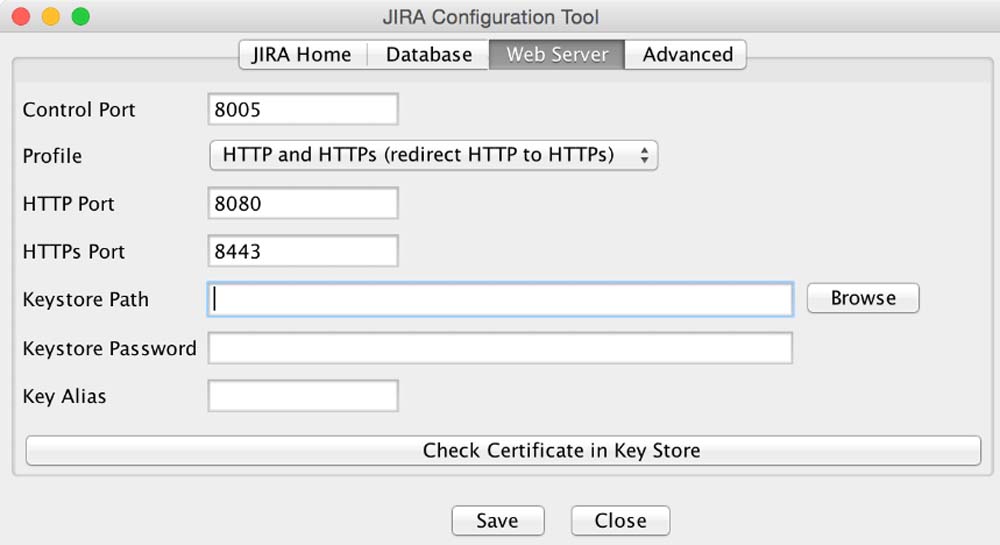Select the Web Server tab
This screenshot has height=545, width=1000.
556,55
